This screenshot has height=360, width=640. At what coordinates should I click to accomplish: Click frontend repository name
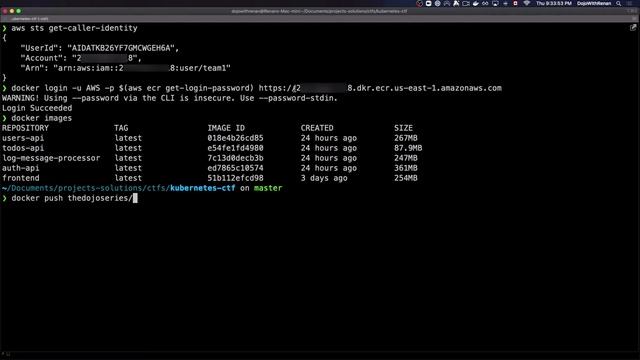20,178
